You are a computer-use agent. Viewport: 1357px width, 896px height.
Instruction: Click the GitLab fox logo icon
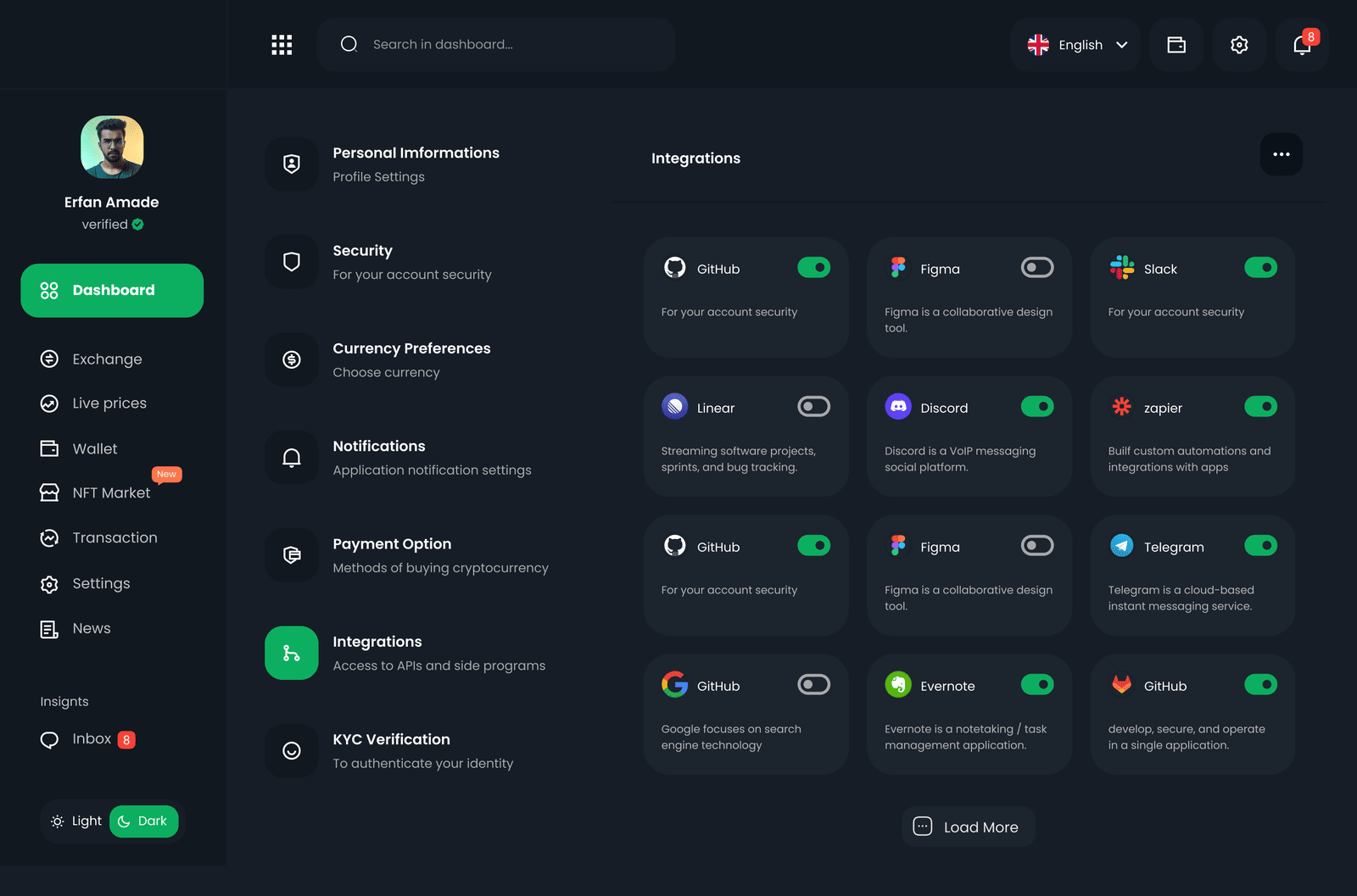1122,685
